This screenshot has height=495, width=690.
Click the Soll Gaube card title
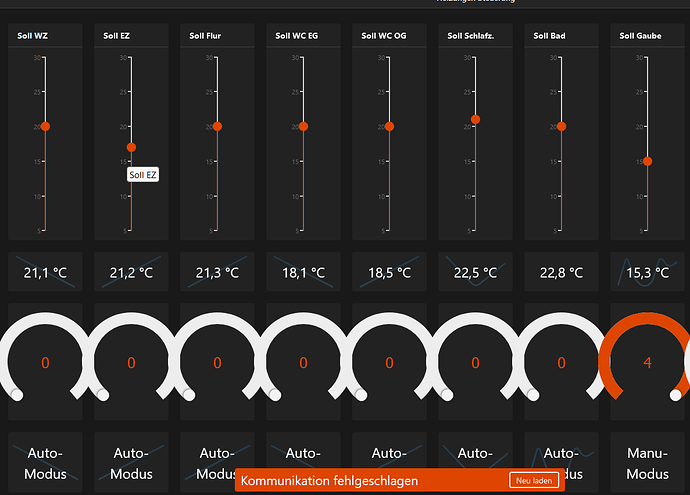click(x=640, y=36)
